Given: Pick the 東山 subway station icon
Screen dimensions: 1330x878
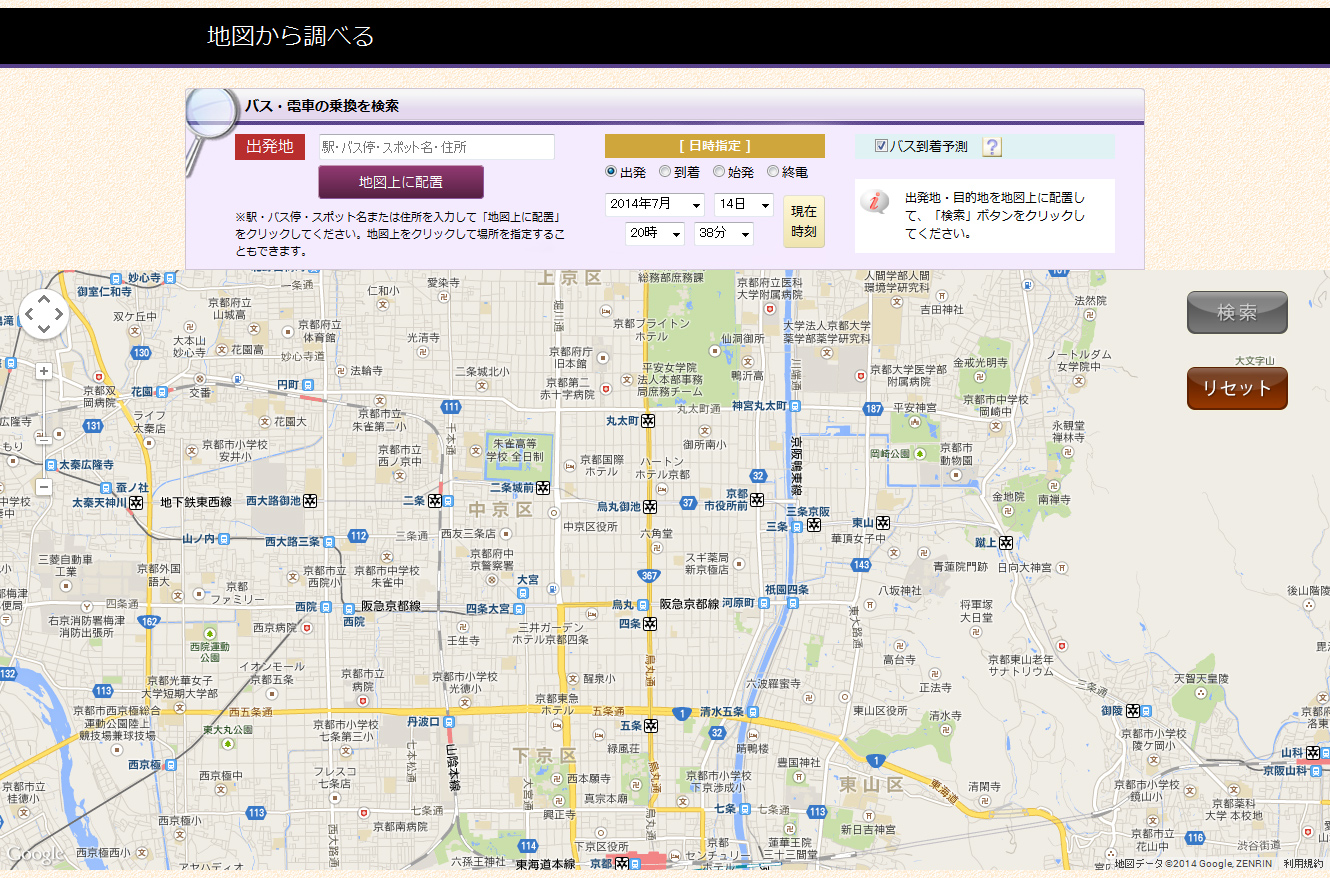Looking at the screenshot, I should coord(883,523).
